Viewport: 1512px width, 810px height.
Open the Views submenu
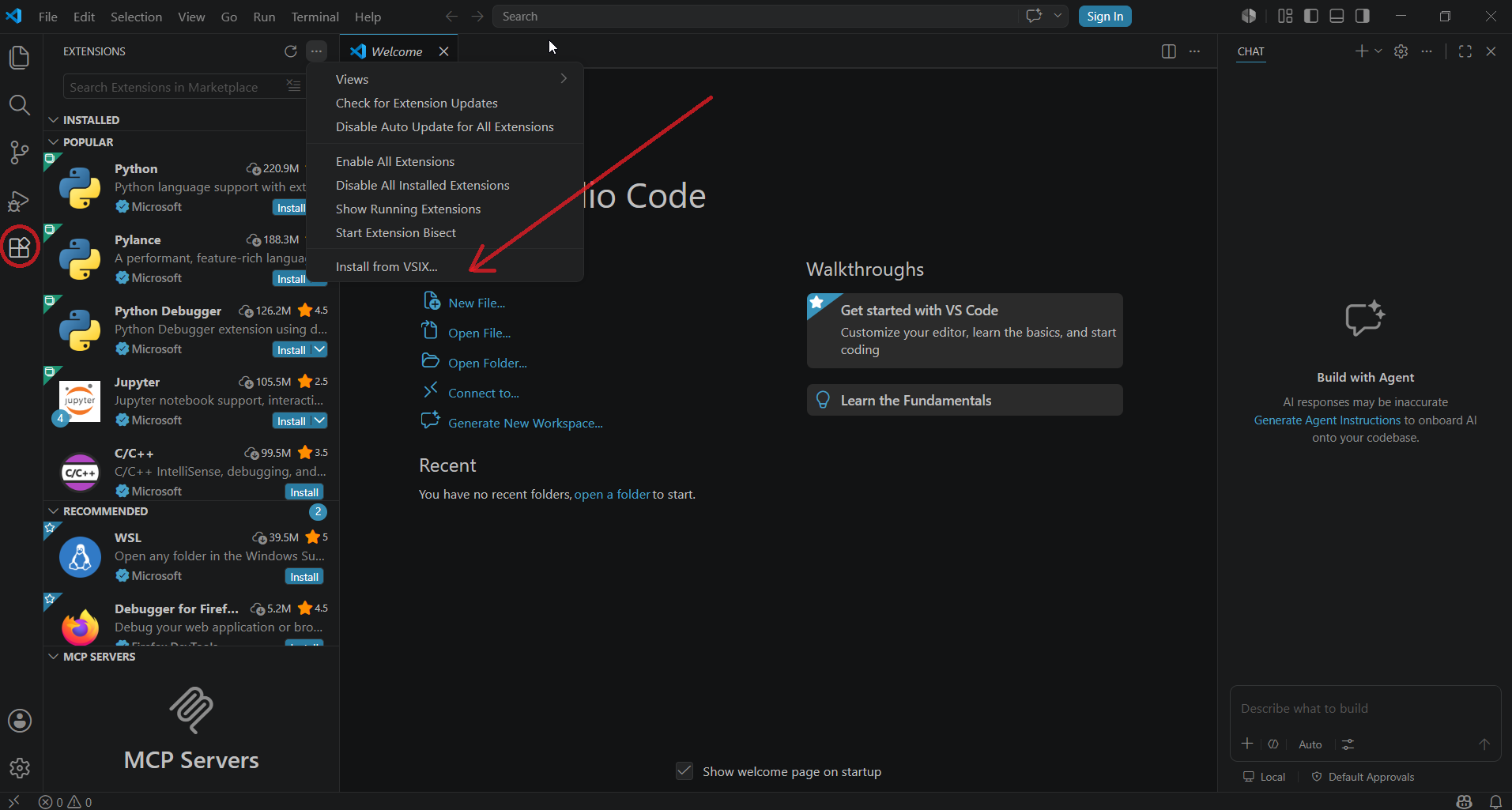(445, 79)
